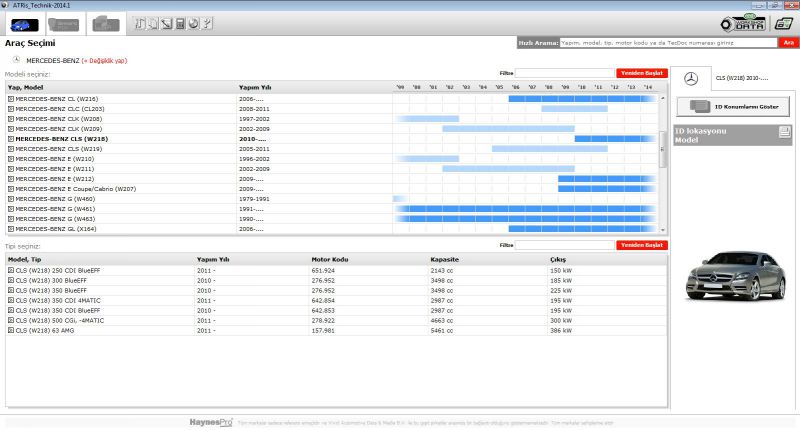Expand MERCEDES-BENZ E (W212) row icon
This screenshot has width=800, height=430.
point(11,179)
